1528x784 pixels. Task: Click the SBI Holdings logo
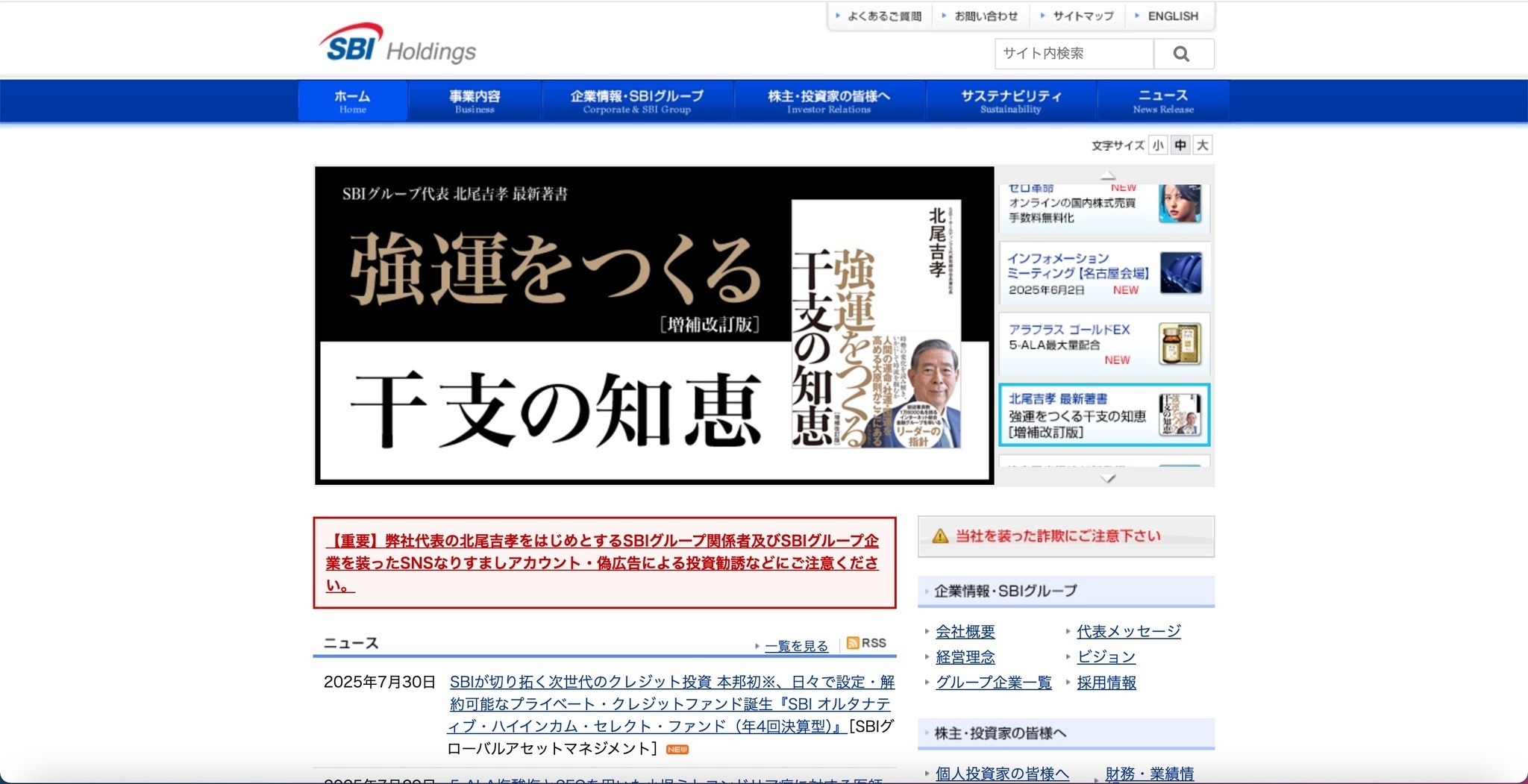tap(398, 47)
